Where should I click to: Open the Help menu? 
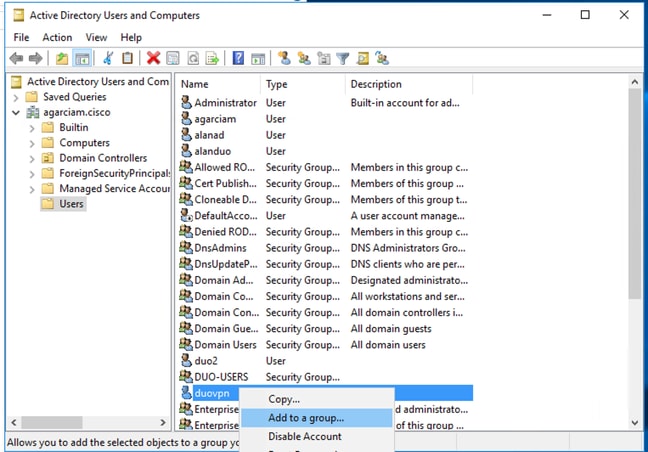[x=131, y=37]
